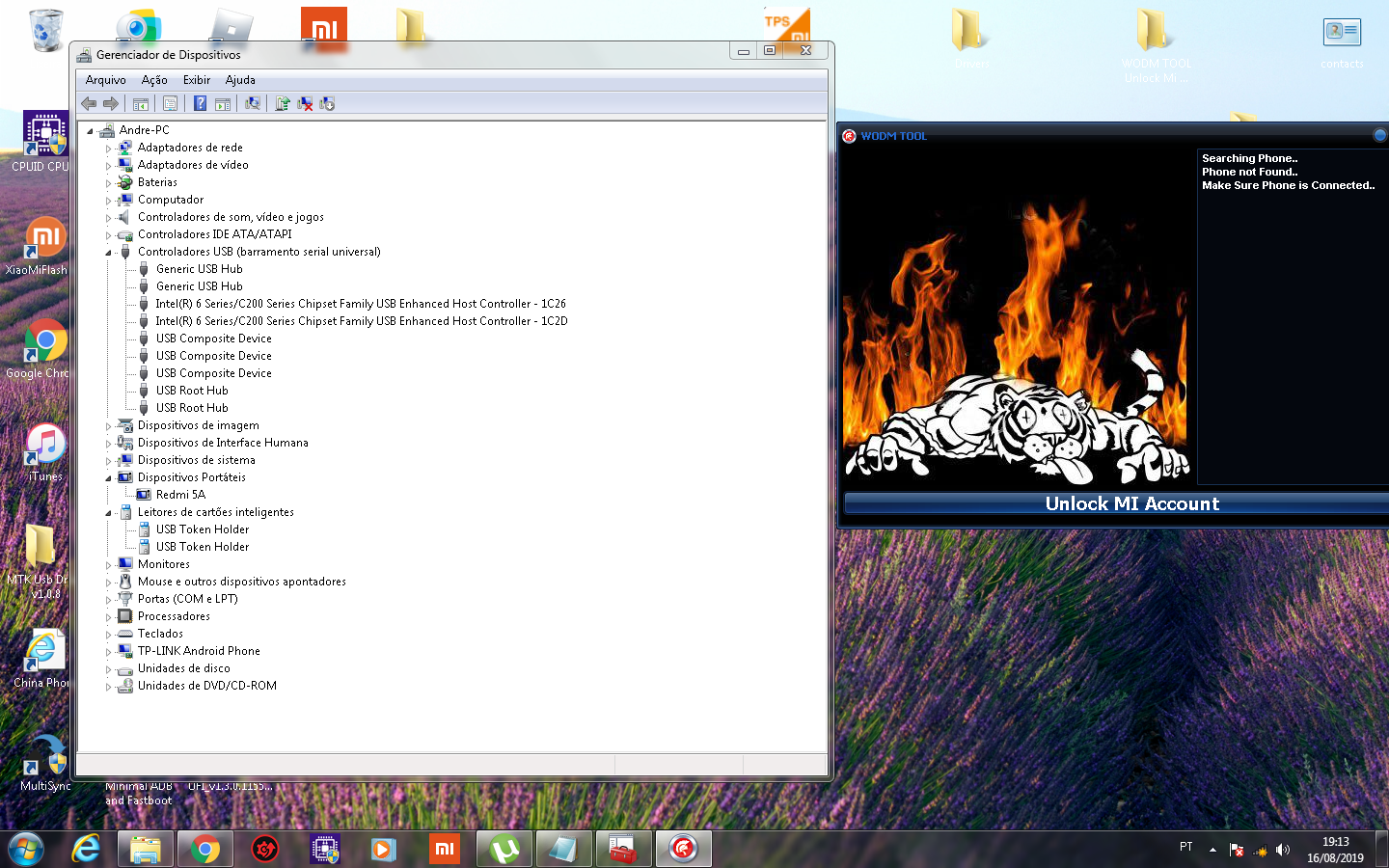The width and height of the screenshot is (1389, 868).
Task: Select the Teclados category
Action: (160, 634)
